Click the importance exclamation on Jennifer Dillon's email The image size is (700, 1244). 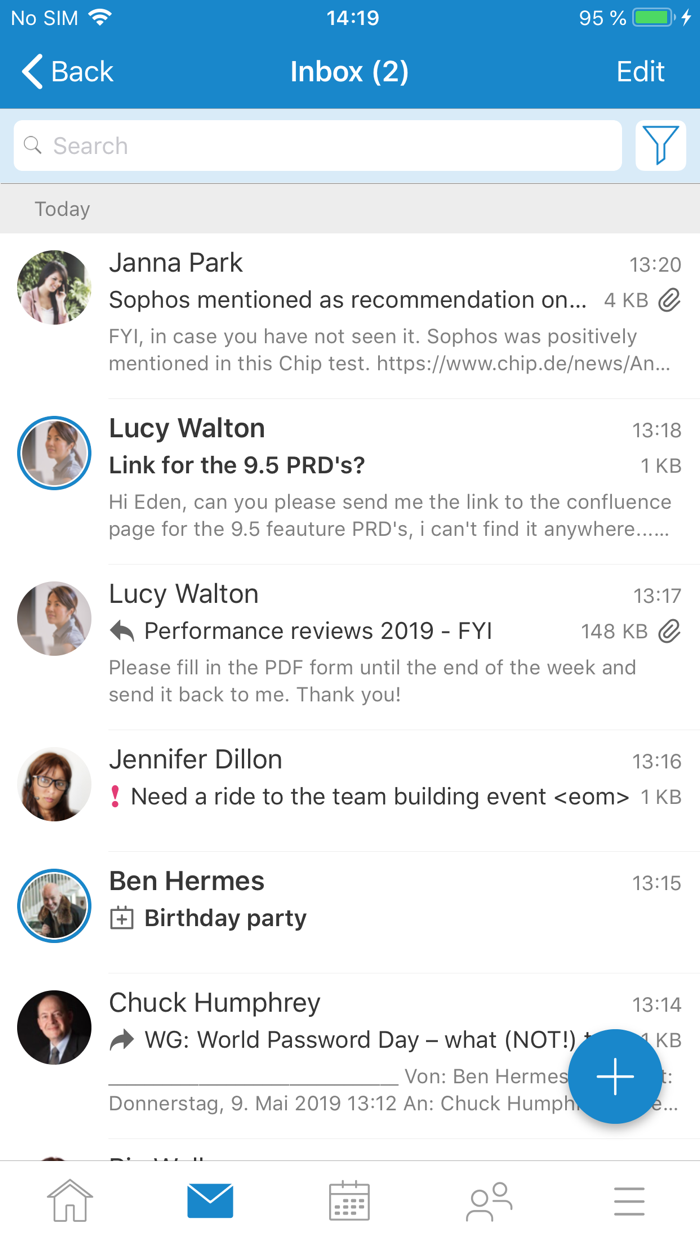tap(117, 796)
